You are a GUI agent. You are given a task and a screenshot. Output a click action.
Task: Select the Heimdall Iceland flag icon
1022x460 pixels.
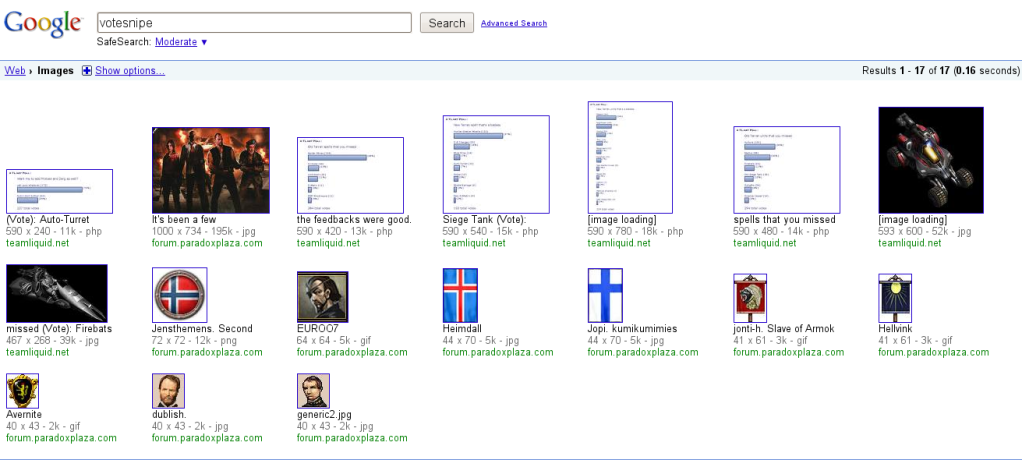(460, 295)
